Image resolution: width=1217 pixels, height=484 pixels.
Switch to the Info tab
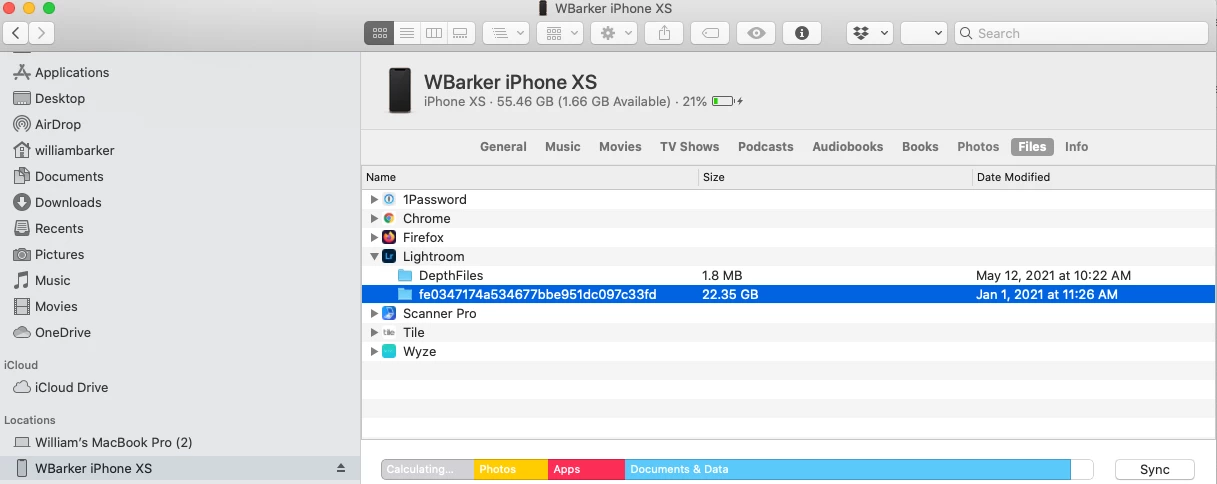tap(1076, 146)
